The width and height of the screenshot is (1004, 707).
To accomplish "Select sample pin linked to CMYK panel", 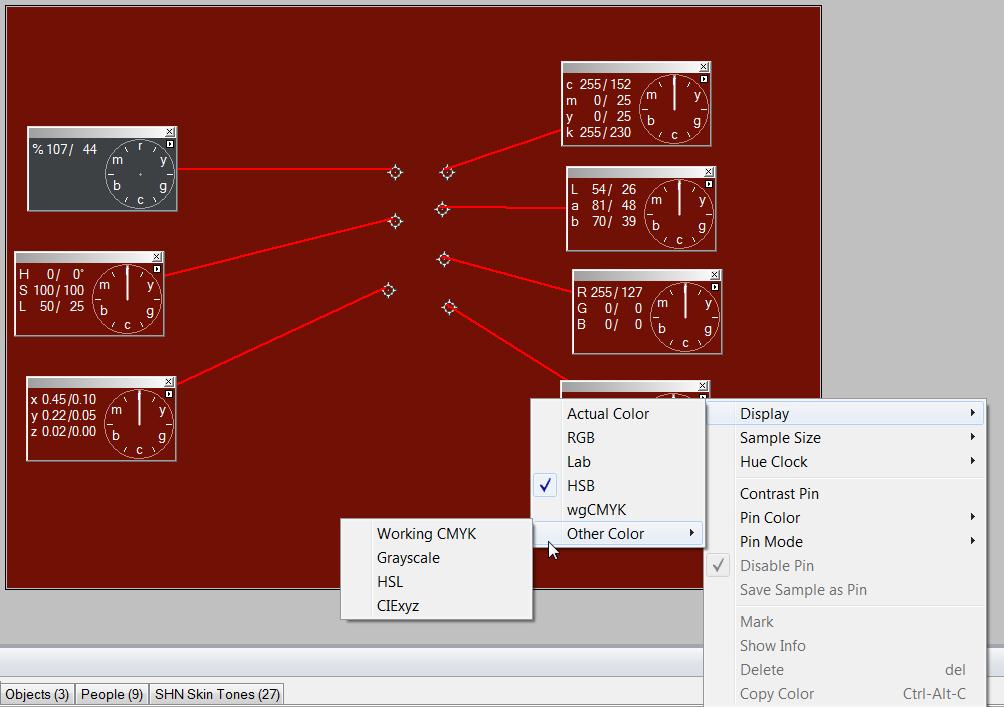I will [x=447, y=172].
